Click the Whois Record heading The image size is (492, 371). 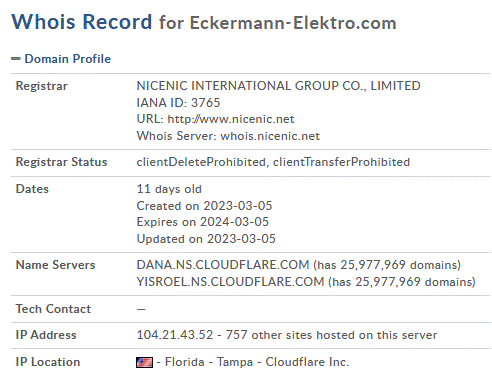[x=82, y=22]
